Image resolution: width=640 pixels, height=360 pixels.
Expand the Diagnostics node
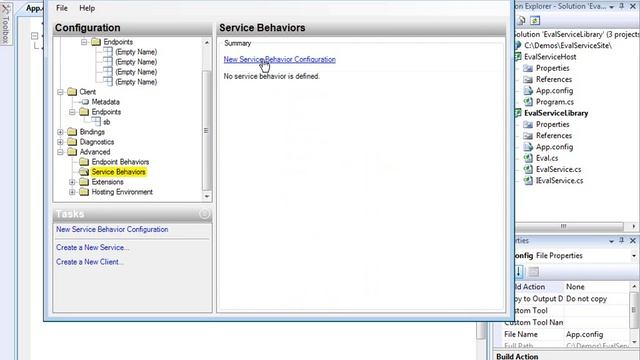[60, 142]
